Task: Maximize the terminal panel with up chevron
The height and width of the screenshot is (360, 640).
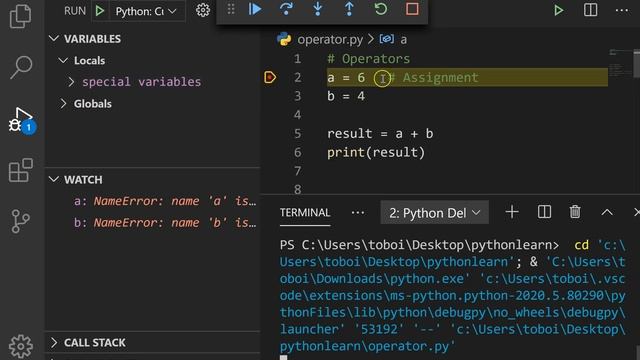Action: tap(607, 212)
